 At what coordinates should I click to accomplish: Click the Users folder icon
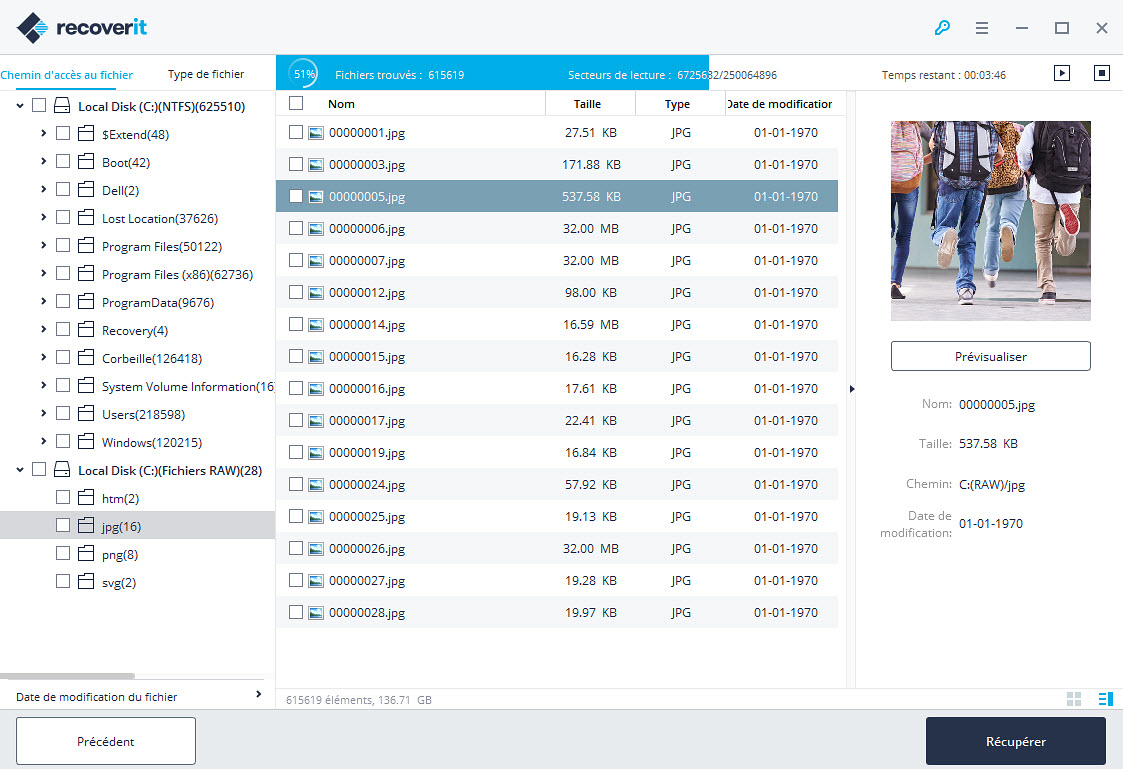(x=86, y=413)
